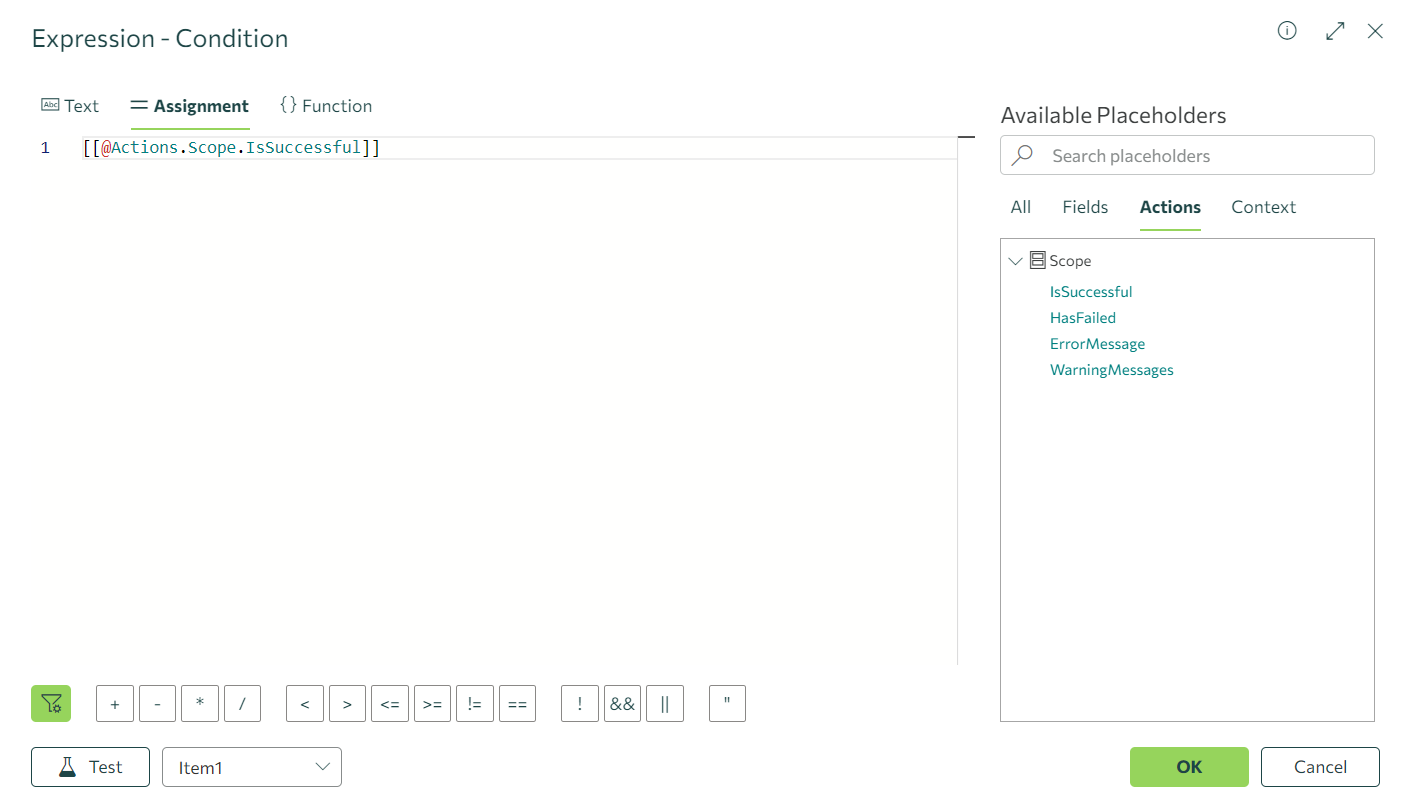
Task: Confirm with the OK button
Action: click(1189, 767)
